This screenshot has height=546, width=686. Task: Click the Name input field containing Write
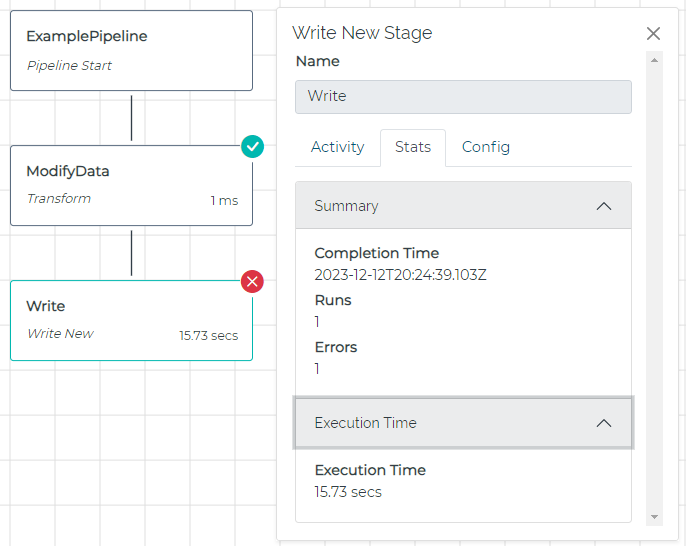coord(463,97)
